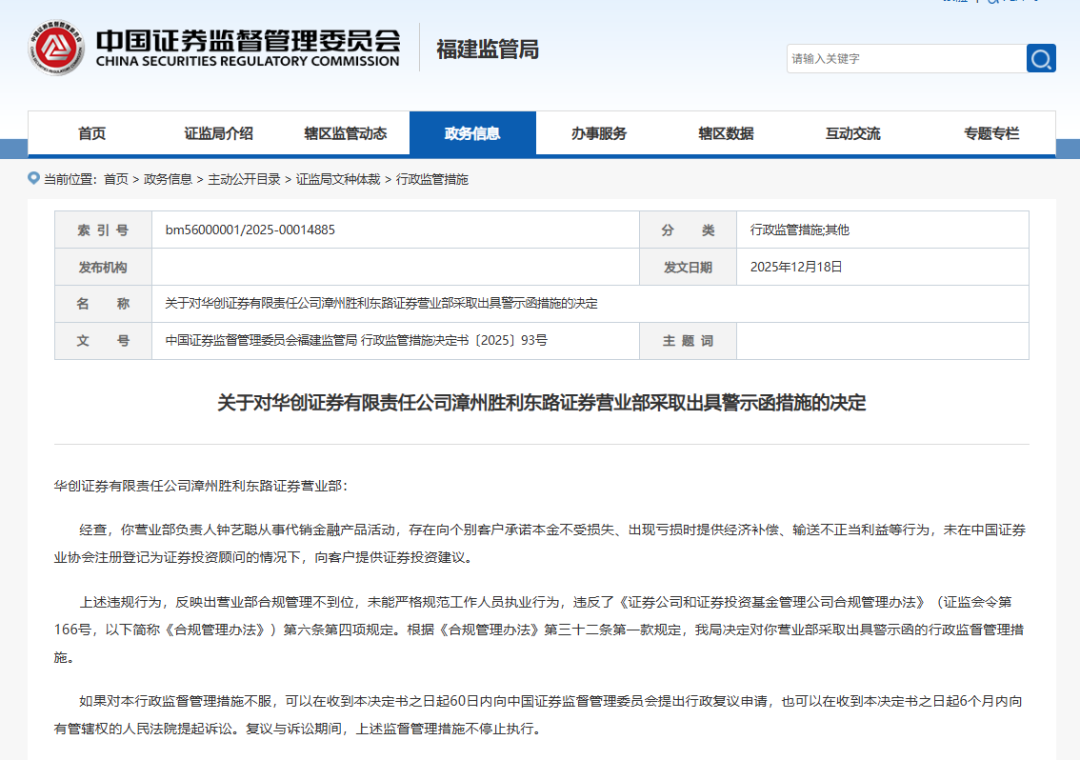Image resolution: width=1080 pixels, height=760 pixels.
Task: Open the 专题专栏 navigation item
Action: (990, 132)
